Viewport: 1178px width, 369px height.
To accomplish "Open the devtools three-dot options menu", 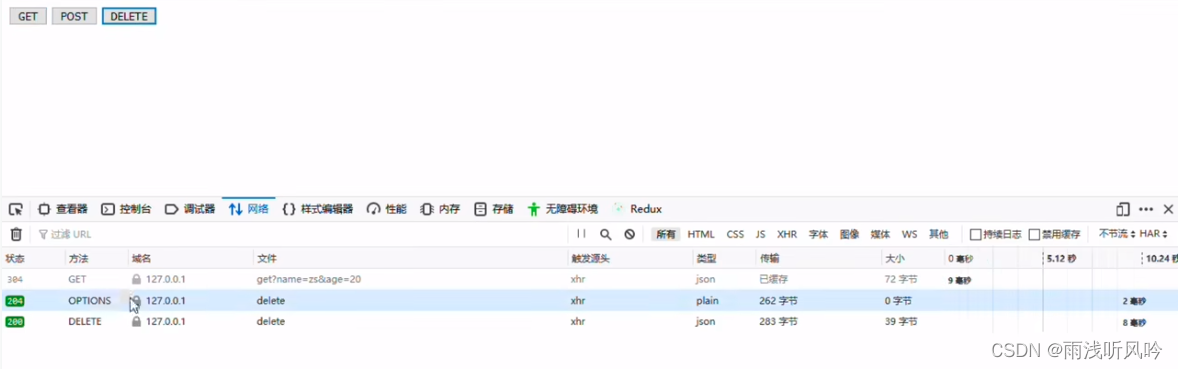I will pyautogui.click(x=1146, y=209).
